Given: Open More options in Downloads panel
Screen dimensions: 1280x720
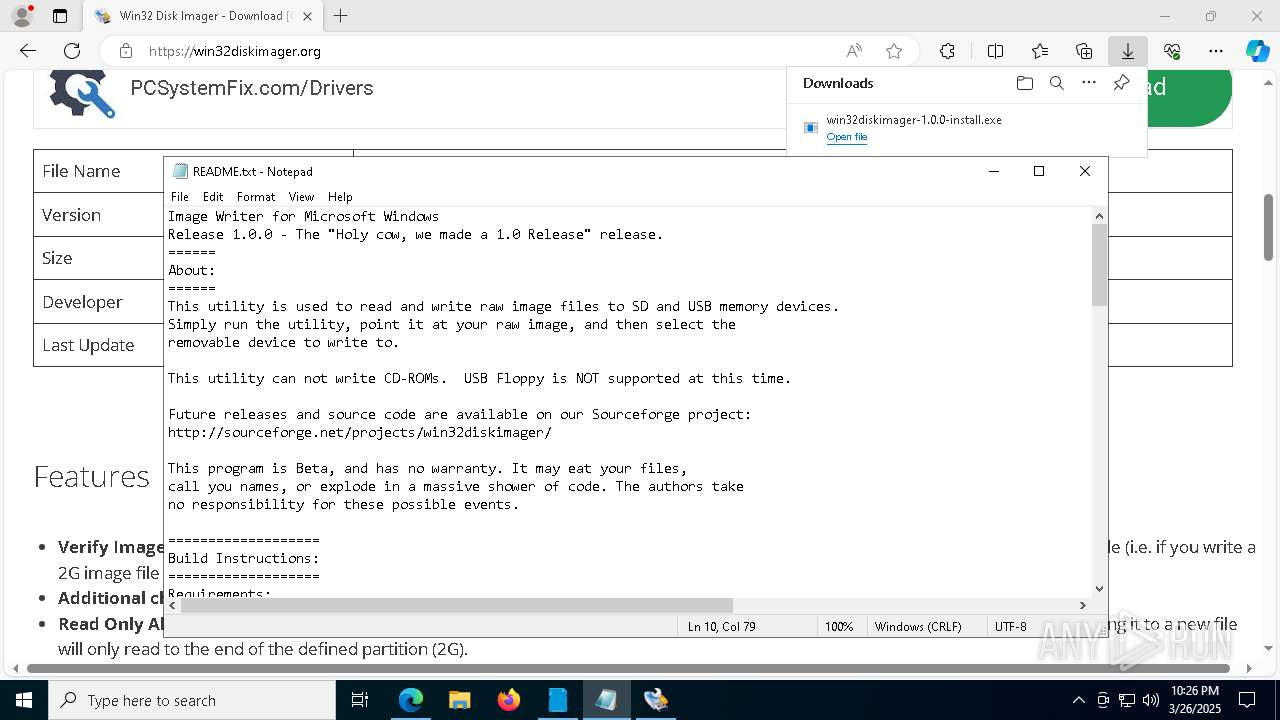Looking at the screenshot, I should pos(1089,83).
